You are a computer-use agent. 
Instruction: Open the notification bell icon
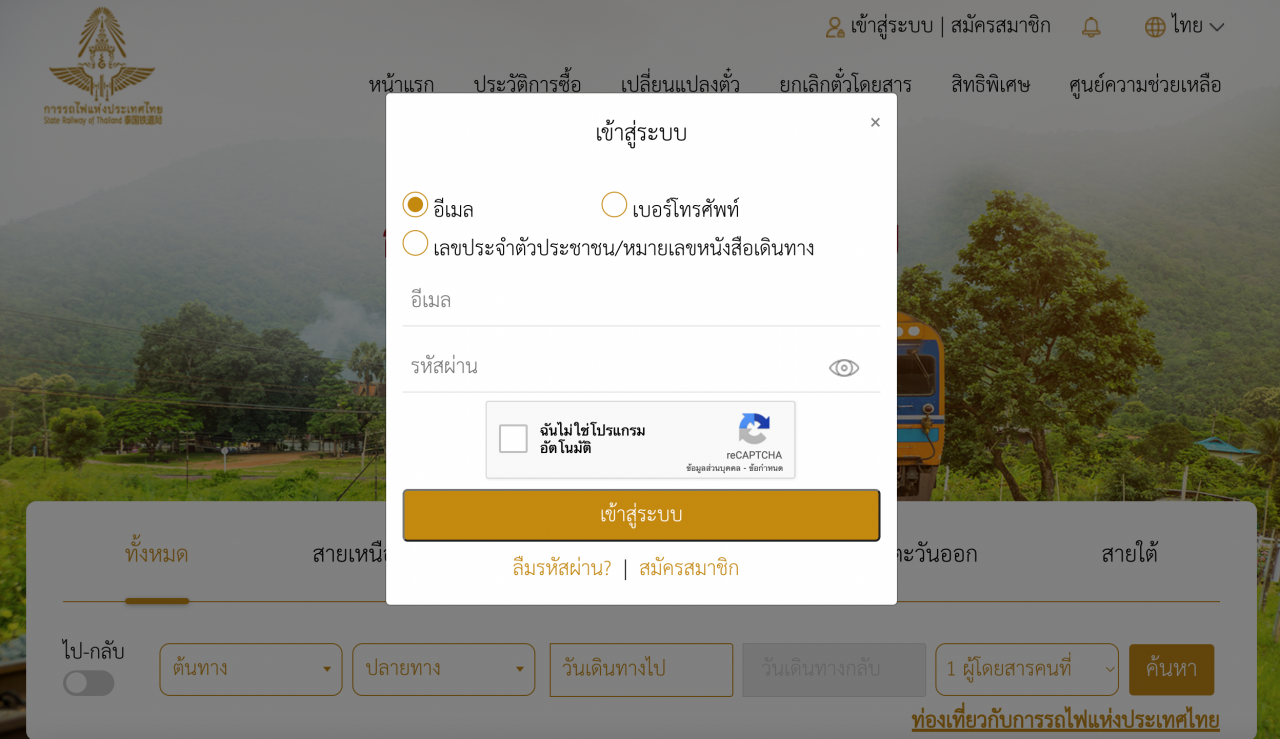[1091, 27]
